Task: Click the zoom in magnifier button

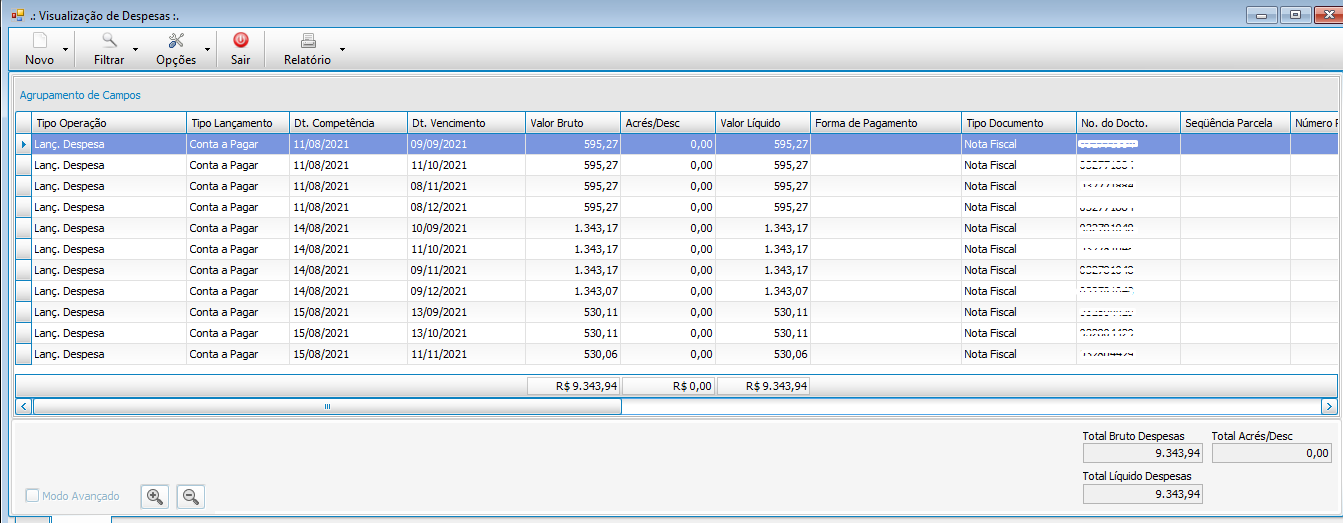Action: point(154,496)
